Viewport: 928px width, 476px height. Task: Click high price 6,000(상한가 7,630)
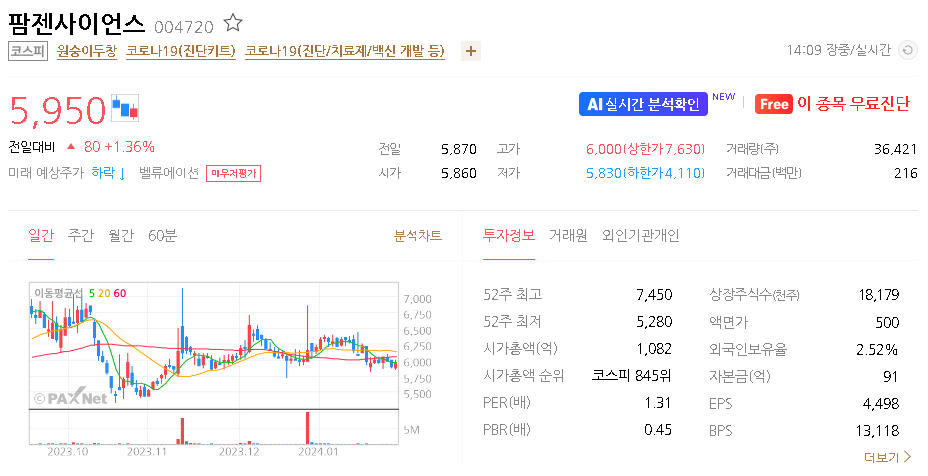[x=645, y=149]
